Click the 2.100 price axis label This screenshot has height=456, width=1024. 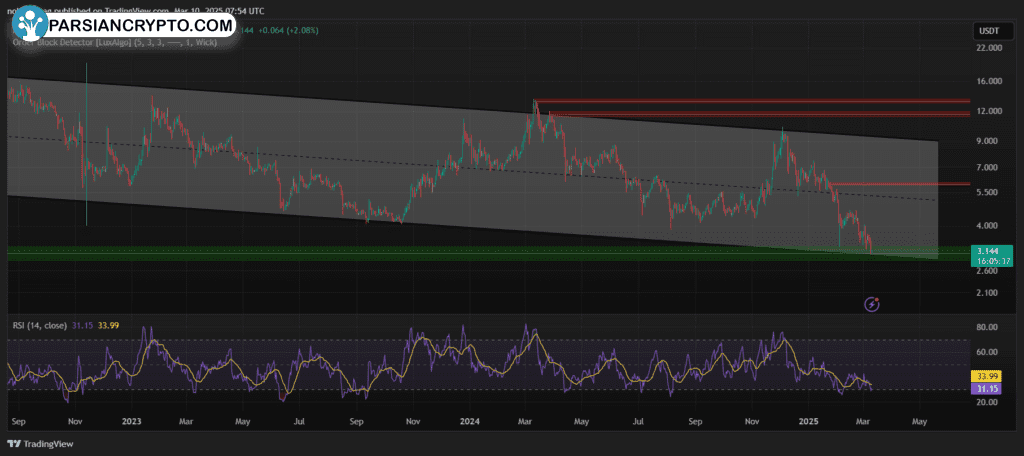pos(989,293)
